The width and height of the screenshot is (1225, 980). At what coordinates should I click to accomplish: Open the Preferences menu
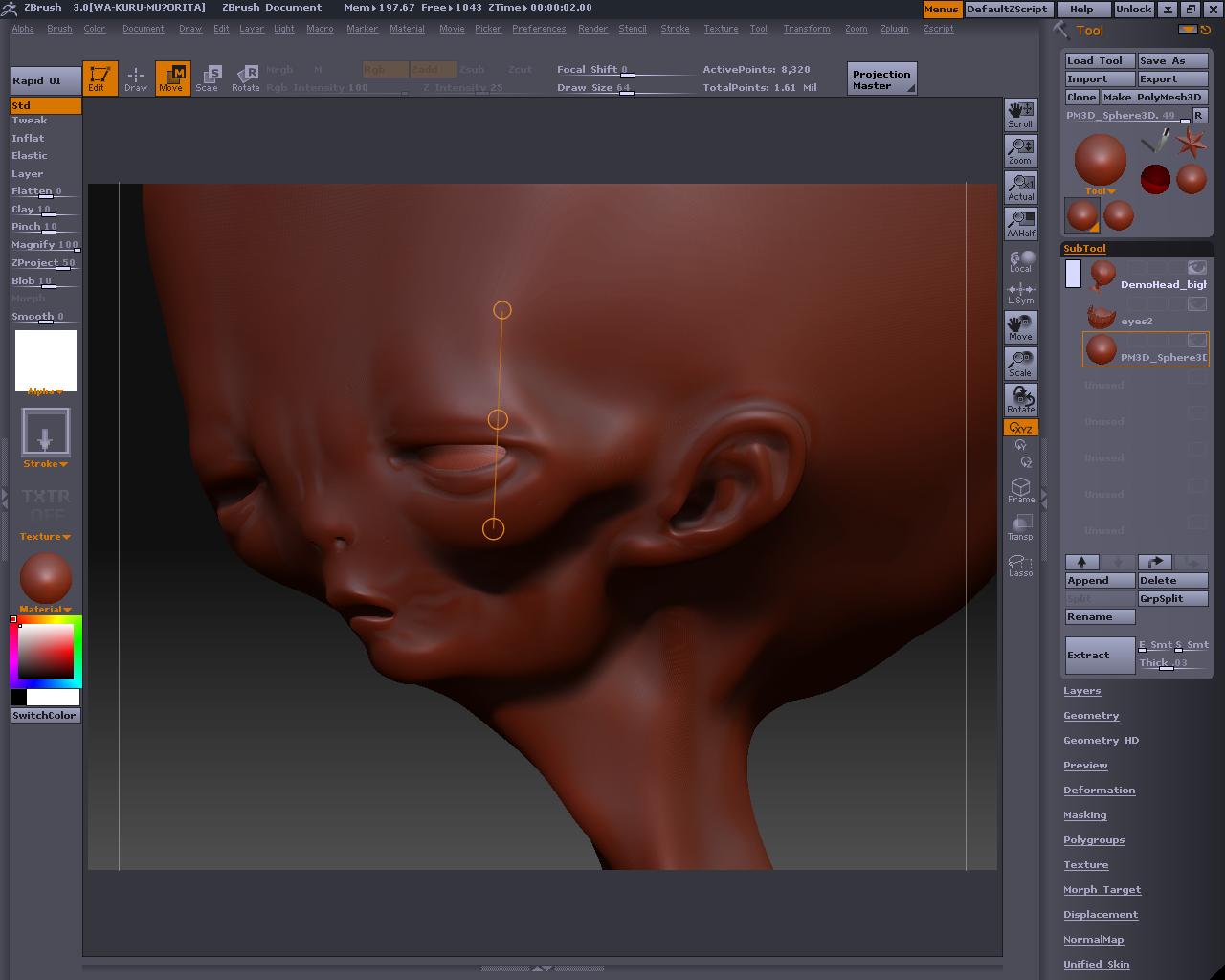tap(539, 29)
